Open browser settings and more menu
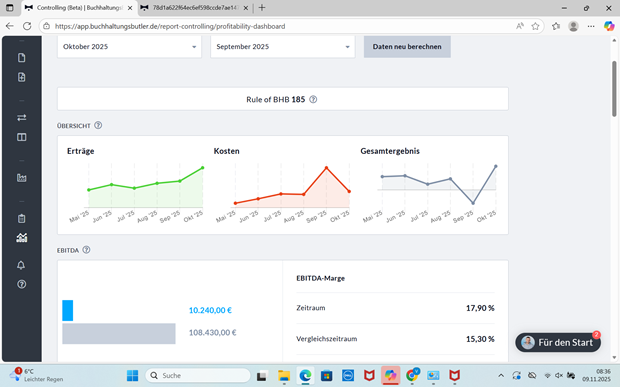The image size is (620, 387). pos(591,26)
